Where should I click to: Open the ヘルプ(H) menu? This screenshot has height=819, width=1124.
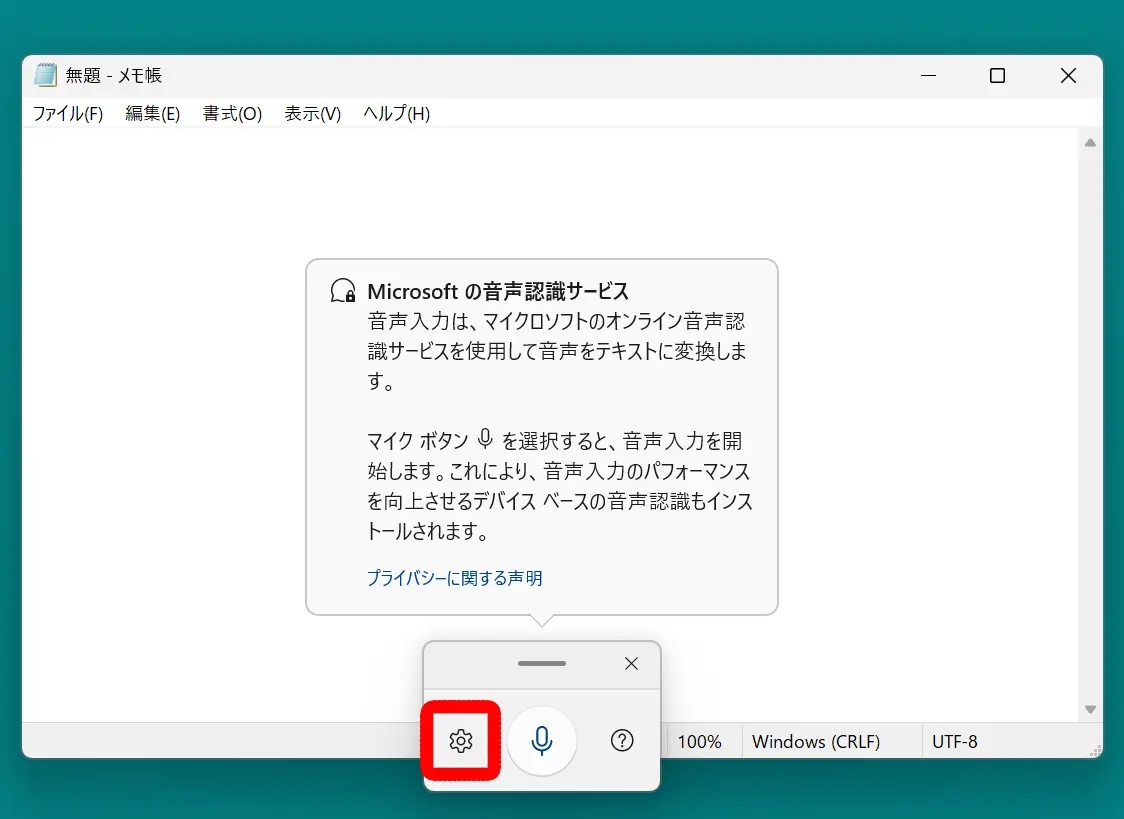395,113
